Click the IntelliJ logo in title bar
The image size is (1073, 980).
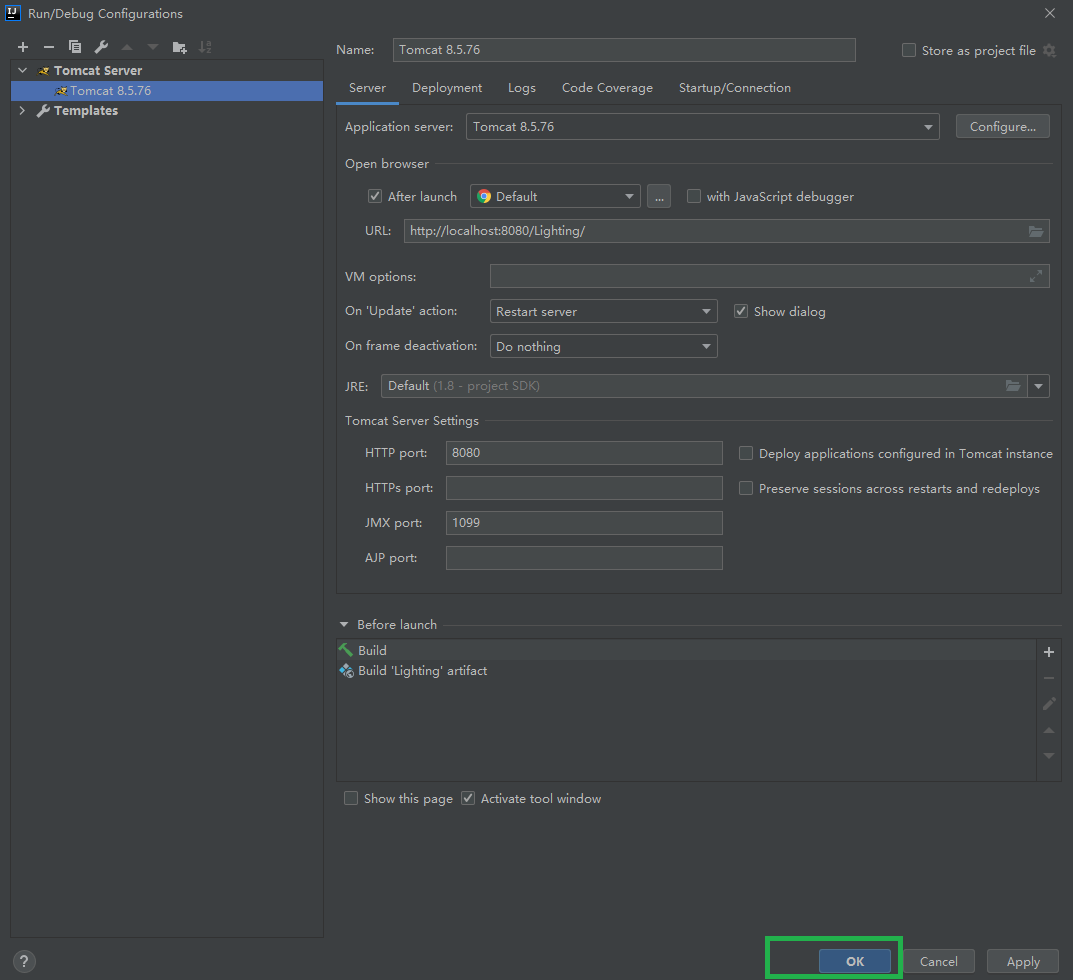[x=13, y=13]
